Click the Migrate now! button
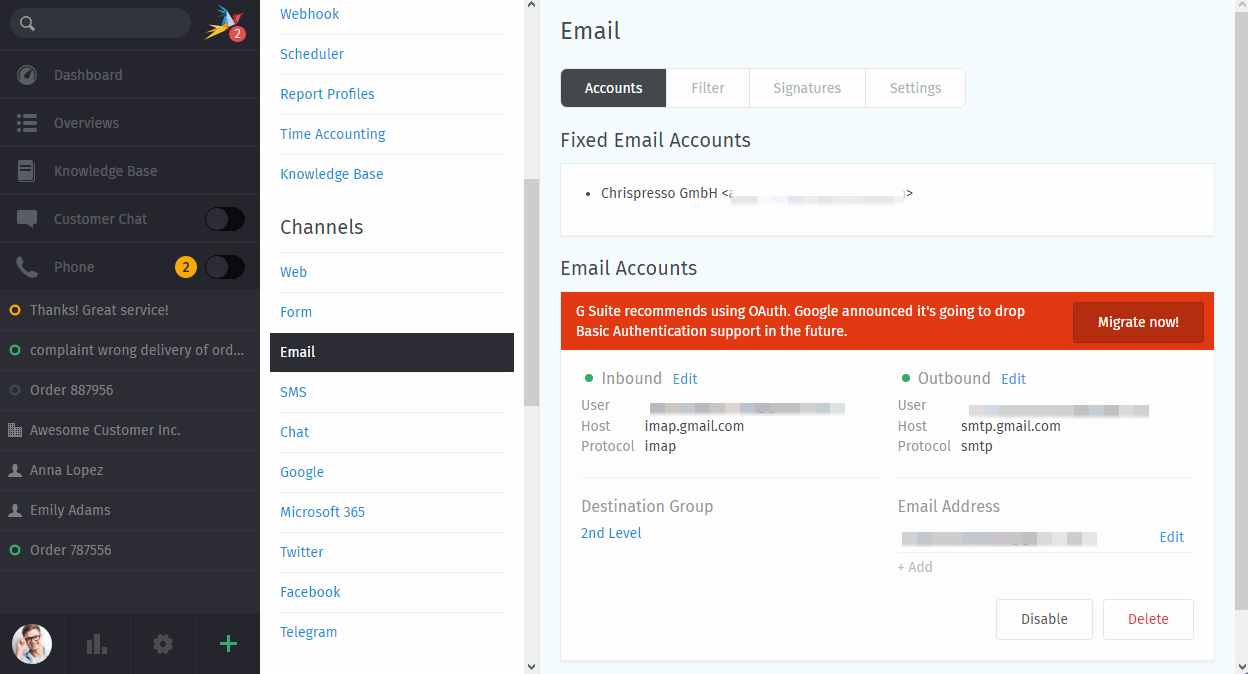This screenshot has height=674, width=1248. [1138, 322]
